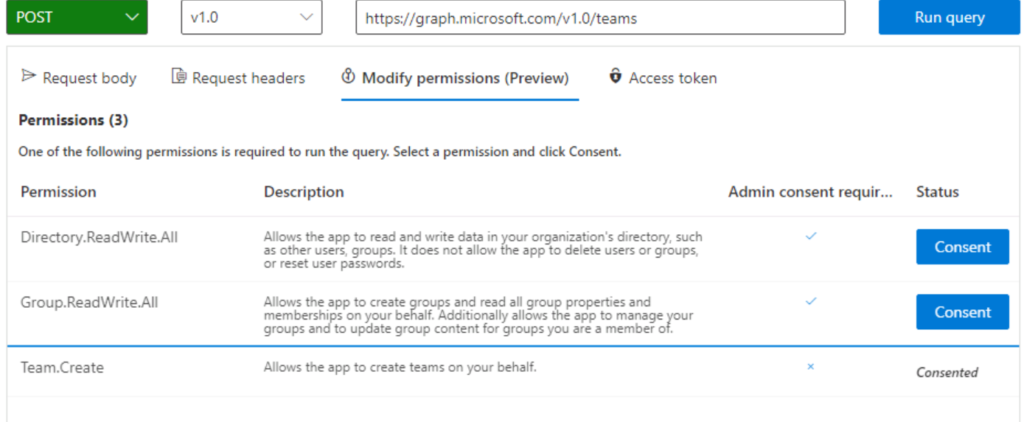
Task: Click the chevron arrow on the POST dropdown
Action: (x=131, y=18)
